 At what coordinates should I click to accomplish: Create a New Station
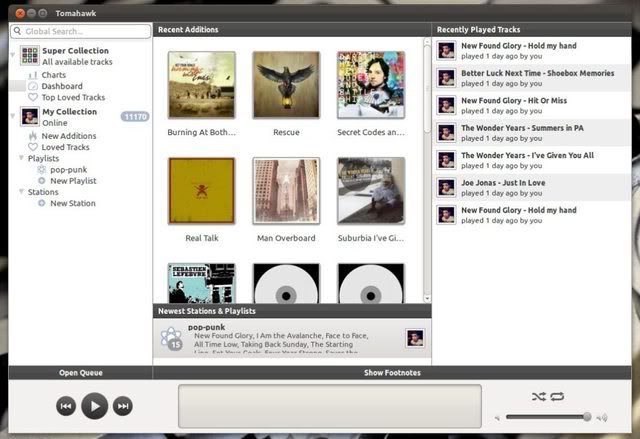pos(73,203)
